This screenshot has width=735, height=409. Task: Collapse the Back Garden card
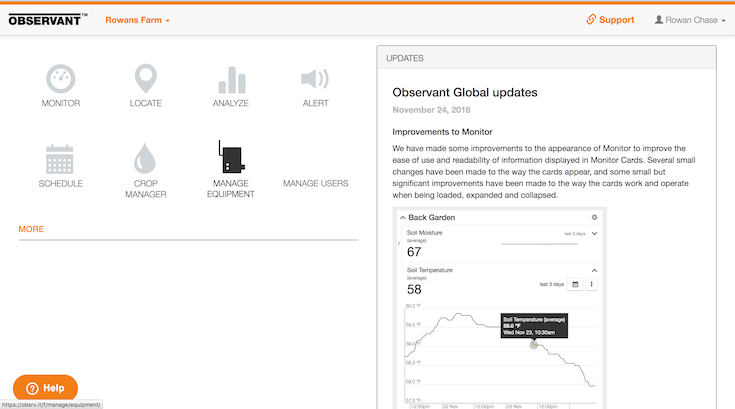[402, 217]
